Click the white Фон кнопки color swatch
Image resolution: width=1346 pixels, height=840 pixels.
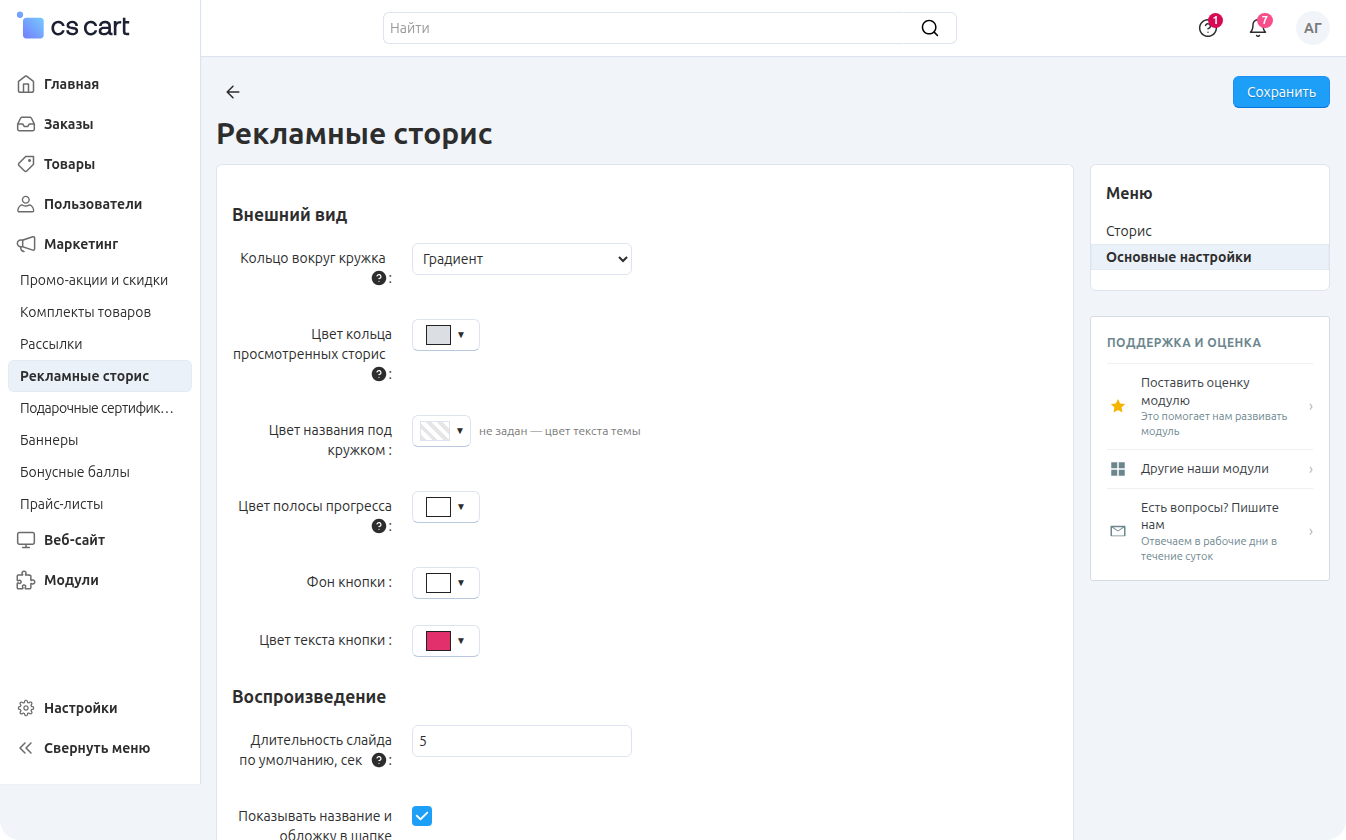[x=438, y=583]
